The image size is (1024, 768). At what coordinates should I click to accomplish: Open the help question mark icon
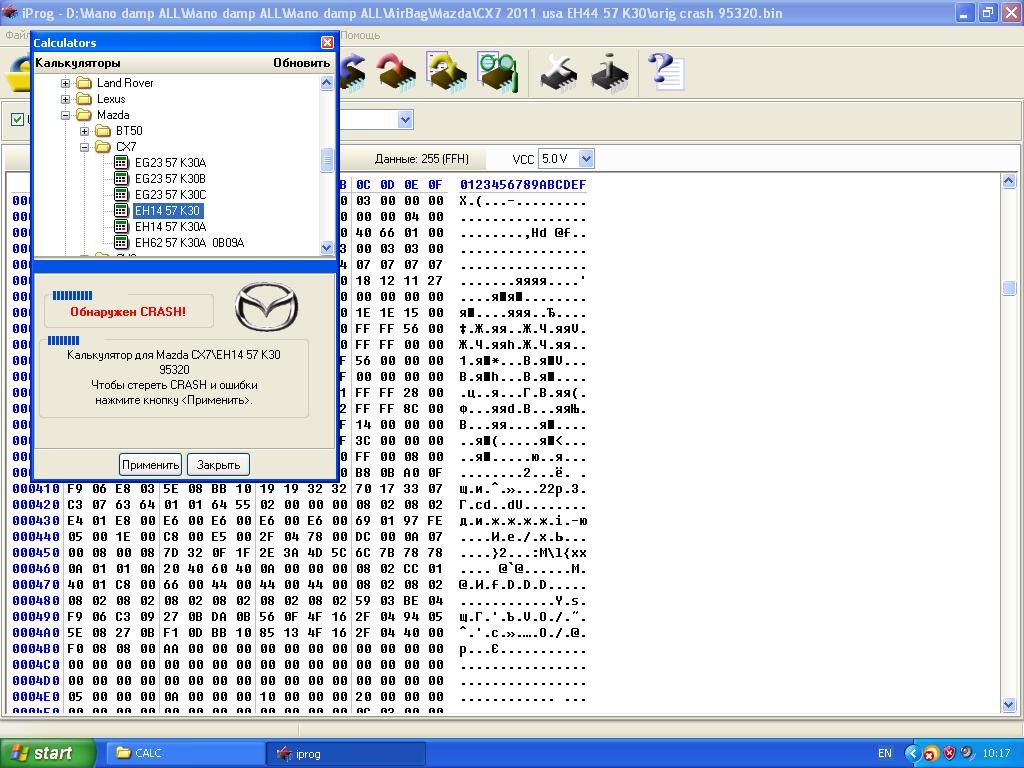tap(665, 73)
